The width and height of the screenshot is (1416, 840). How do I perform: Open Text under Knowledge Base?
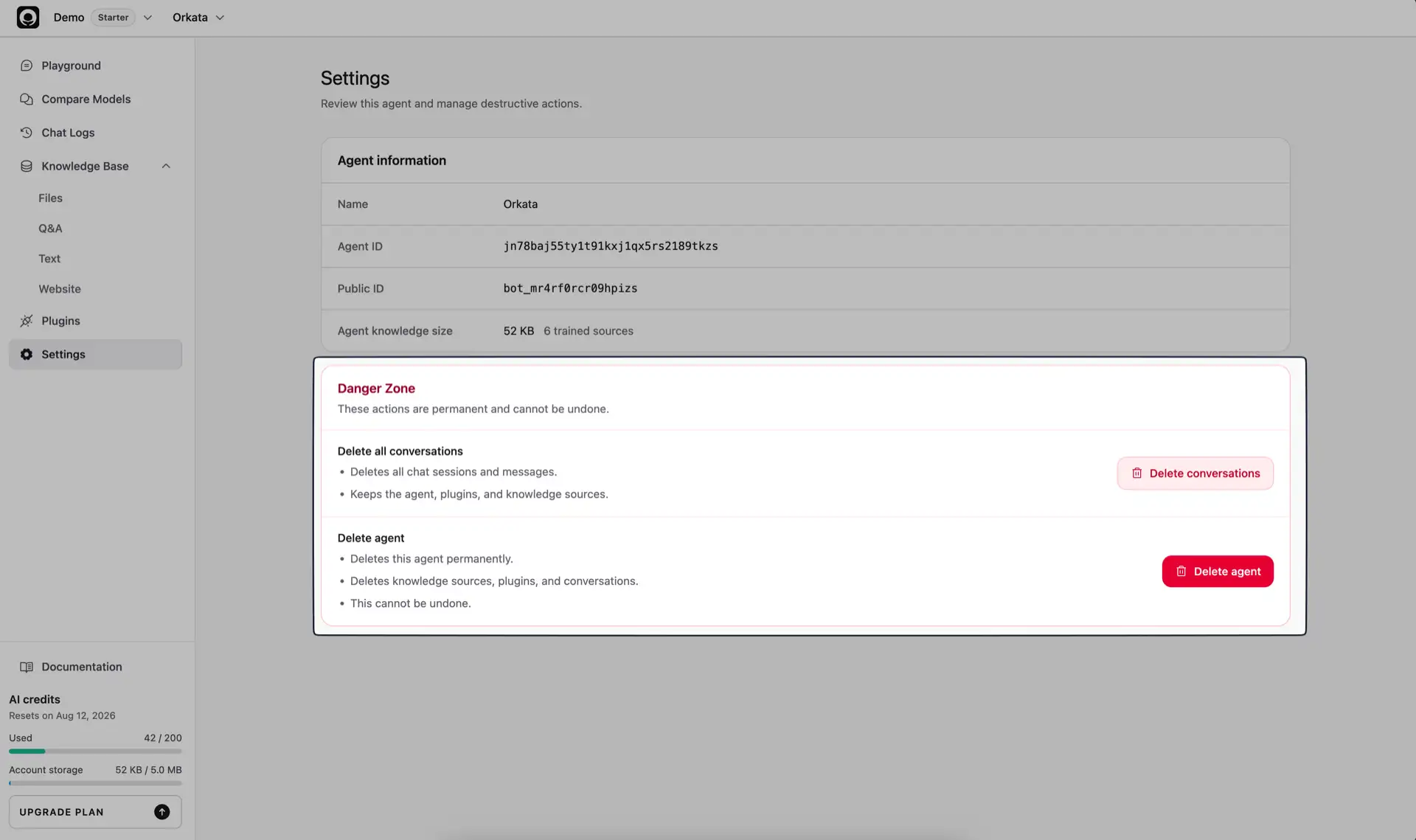[49, 258]
